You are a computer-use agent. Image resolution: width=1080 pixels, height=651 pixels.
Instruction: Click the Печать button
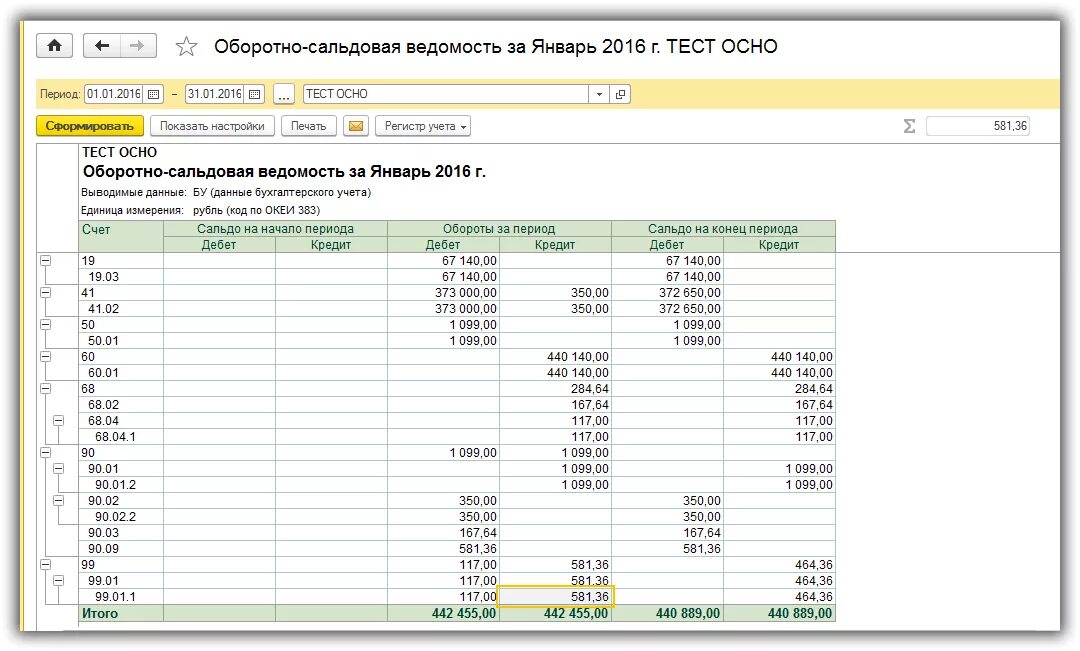coord(308,126)
